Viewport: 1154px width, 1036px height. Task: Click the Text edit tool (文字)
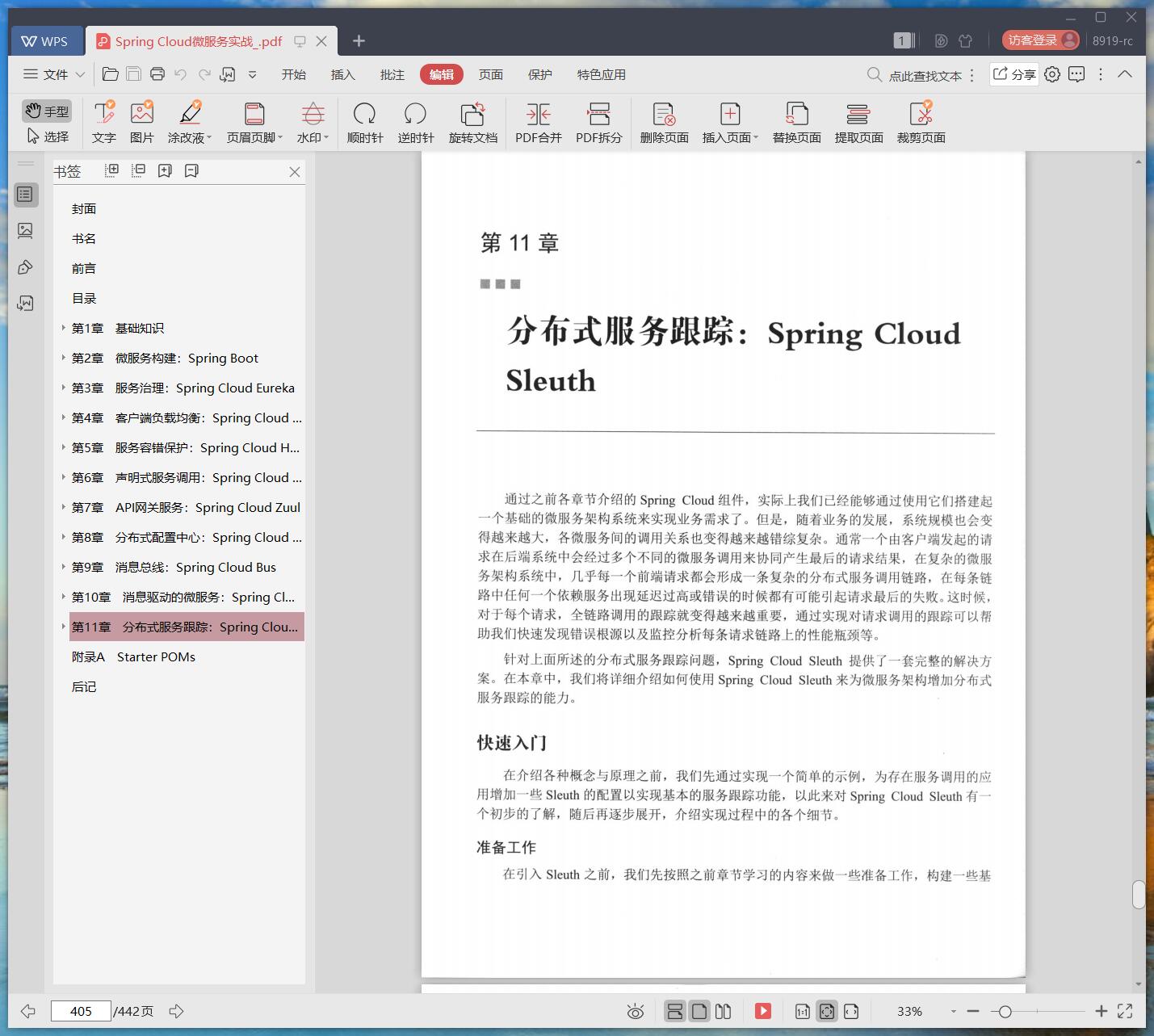(x=103, y=123)
